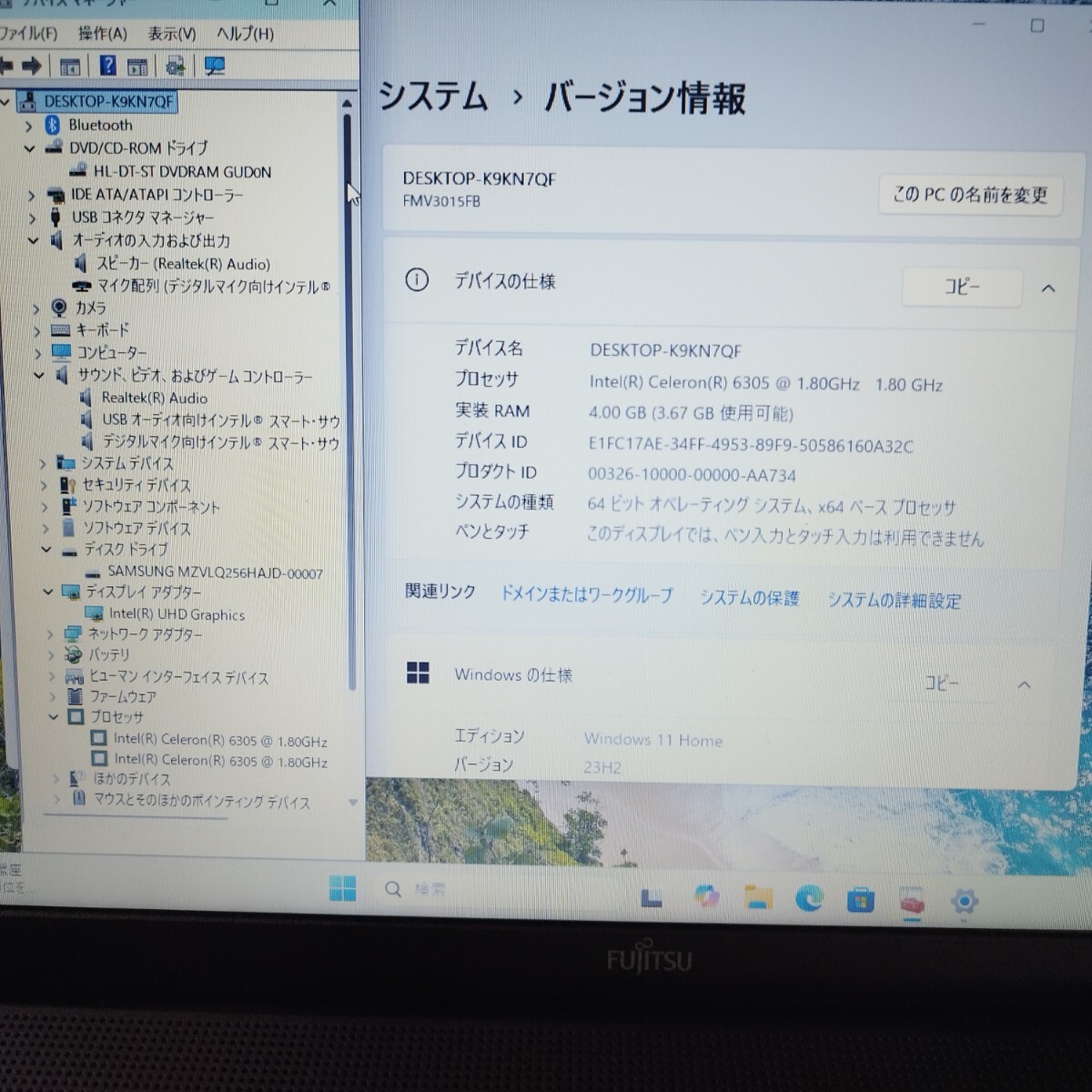Image resolution: width=1092 pixels, height=1092 pixels.
Task: Select ファームウェア category
Action: (x=123, y=697)
